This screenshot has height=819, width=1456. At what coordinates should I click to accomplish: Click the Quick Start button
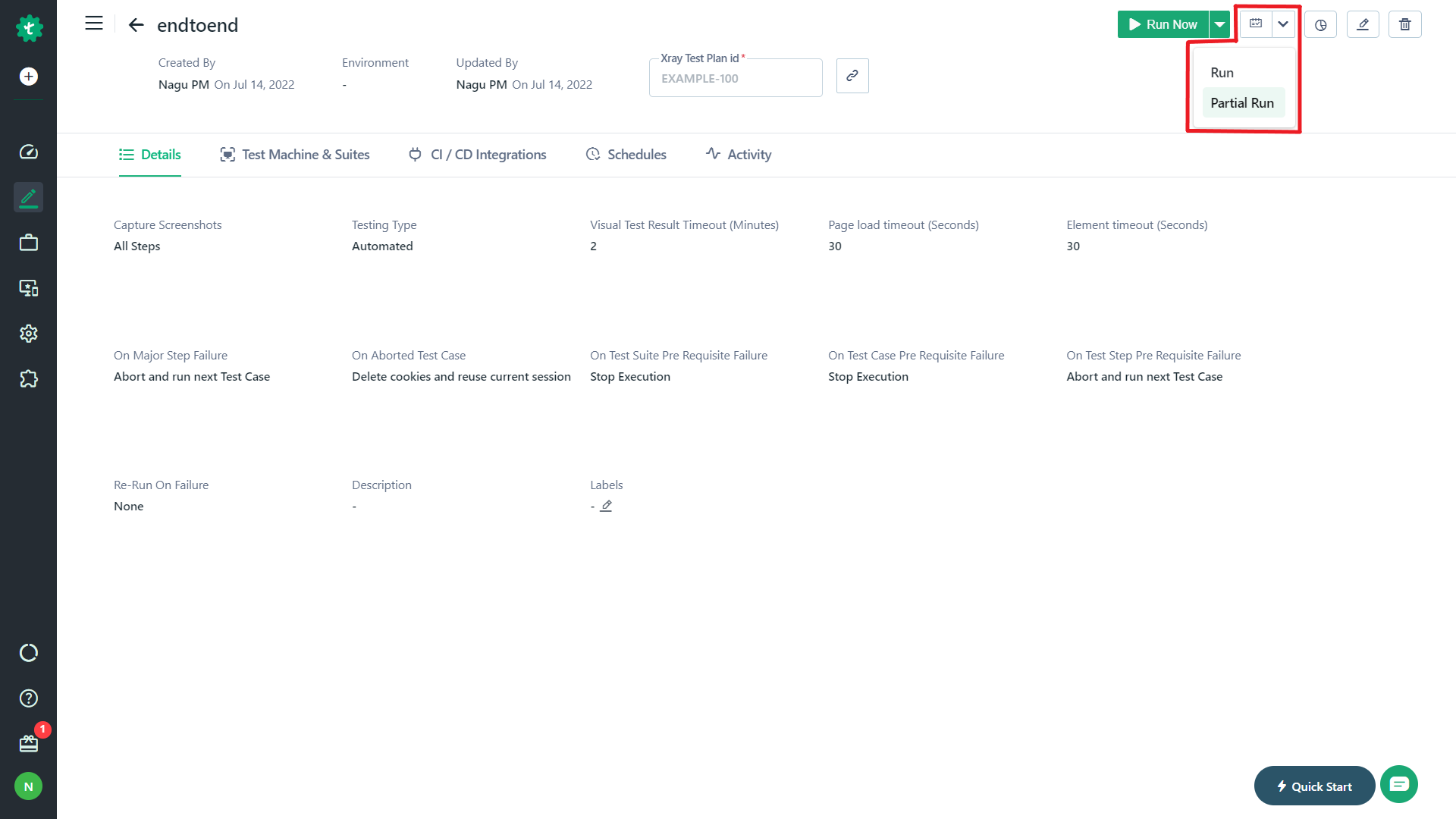point(1314,786)
